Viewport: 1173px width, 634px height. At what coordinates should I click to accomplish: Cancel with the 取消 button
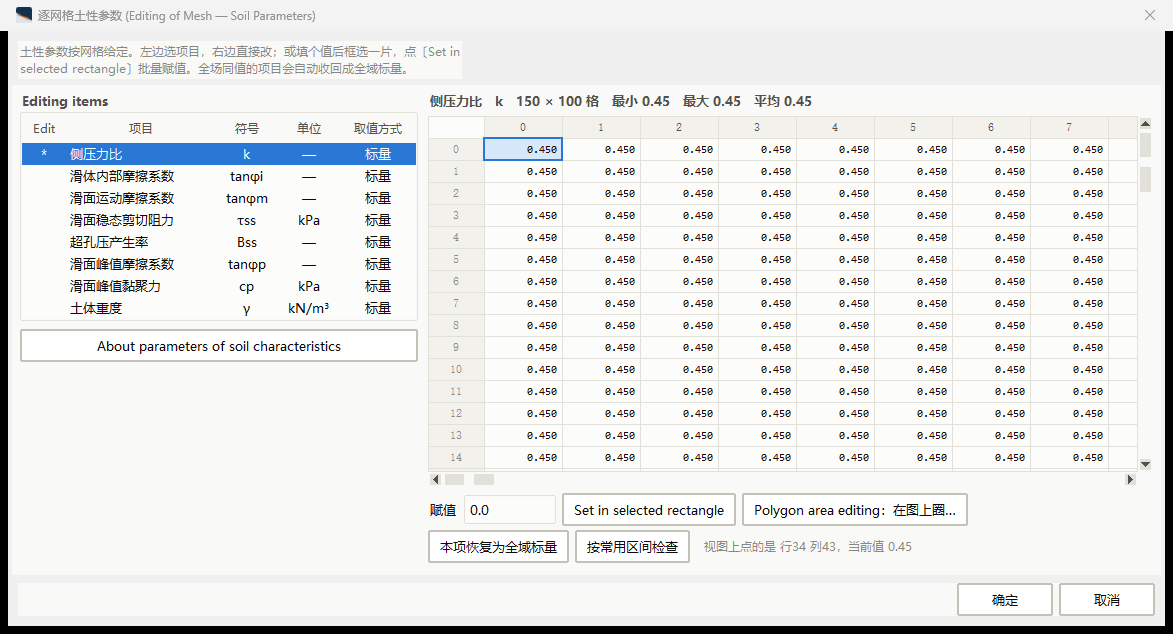tap(1106, 600)
